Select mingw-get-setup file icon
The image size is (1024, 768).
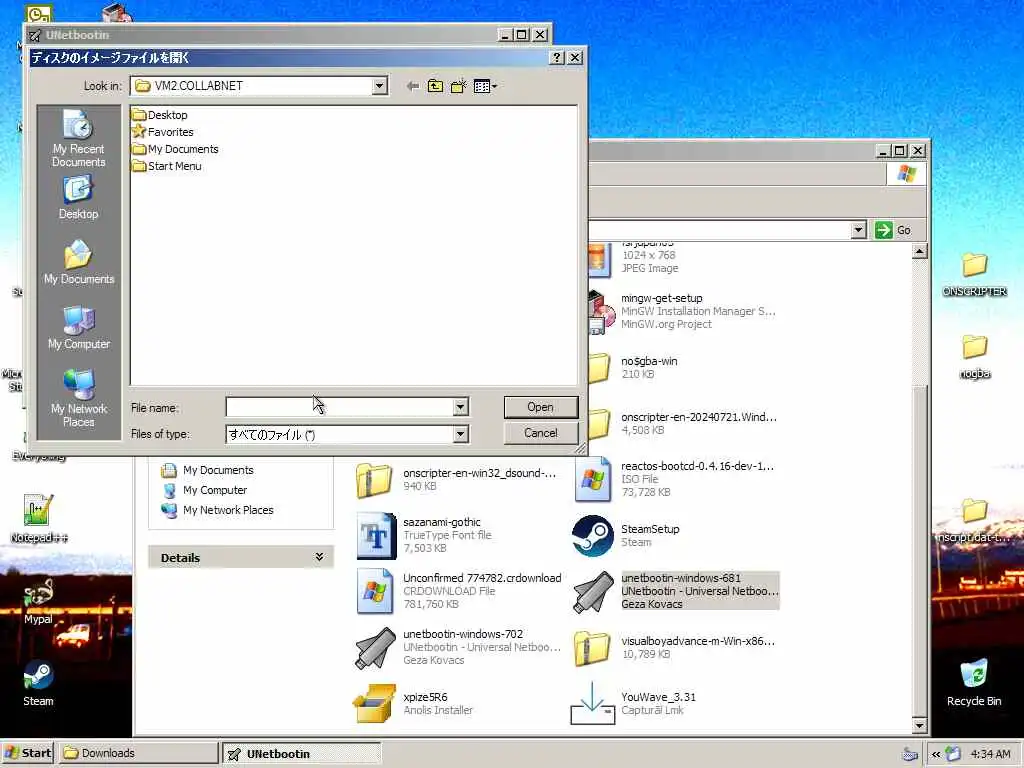pyautogui.click(x=601, y=312)
